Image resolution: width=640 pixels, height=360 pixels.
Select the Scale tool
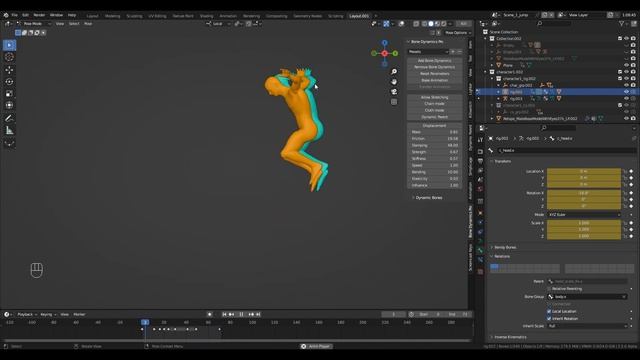coord(9,93)
